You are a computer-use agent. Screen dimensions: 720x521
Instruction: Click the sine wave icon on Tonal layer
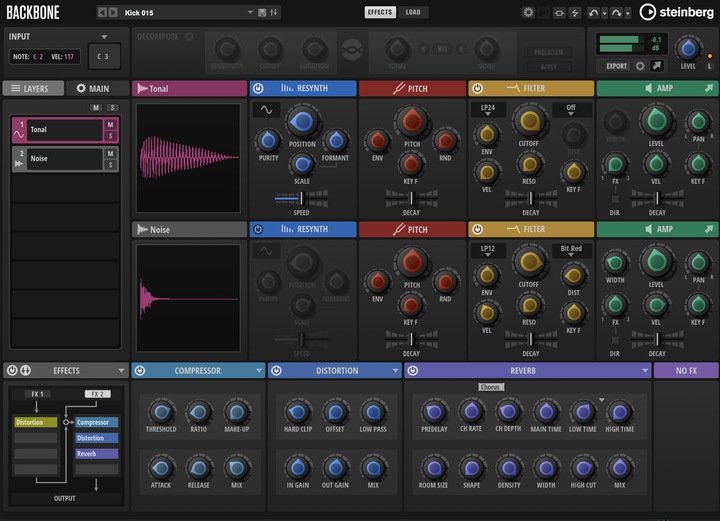coord(19,134)
